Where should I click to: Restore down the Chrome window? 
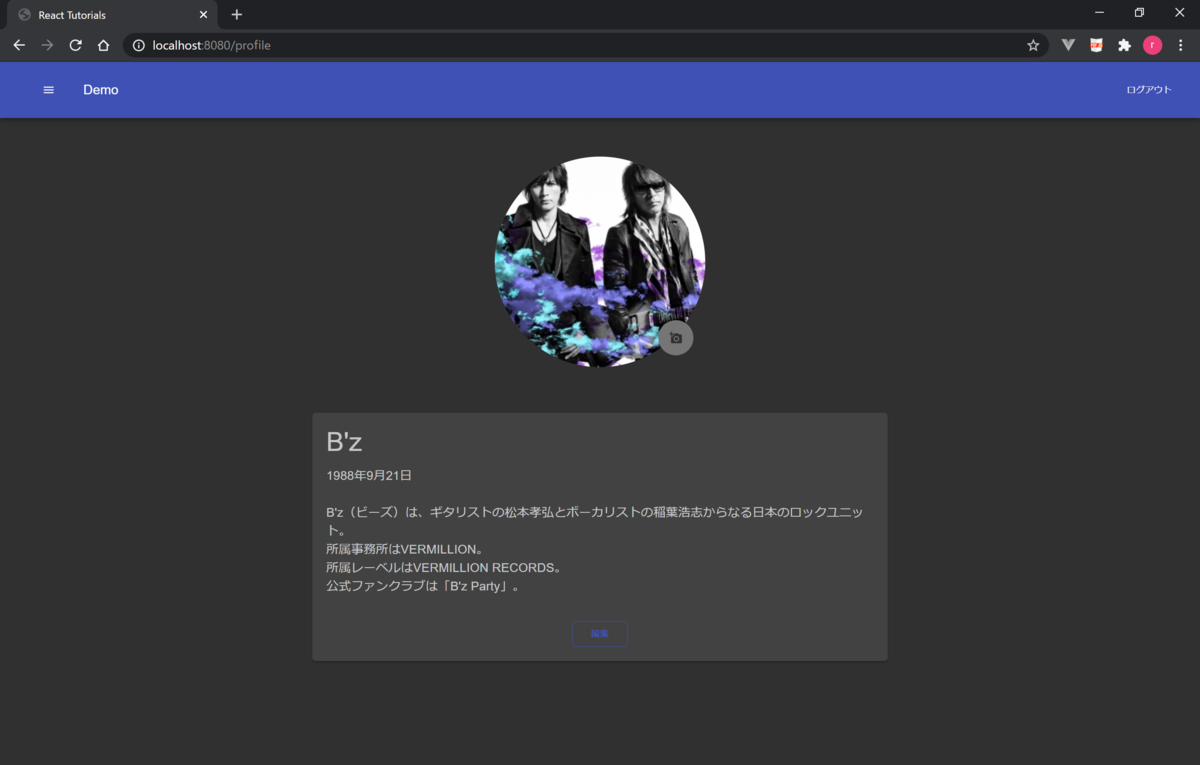click(1139, 13)
